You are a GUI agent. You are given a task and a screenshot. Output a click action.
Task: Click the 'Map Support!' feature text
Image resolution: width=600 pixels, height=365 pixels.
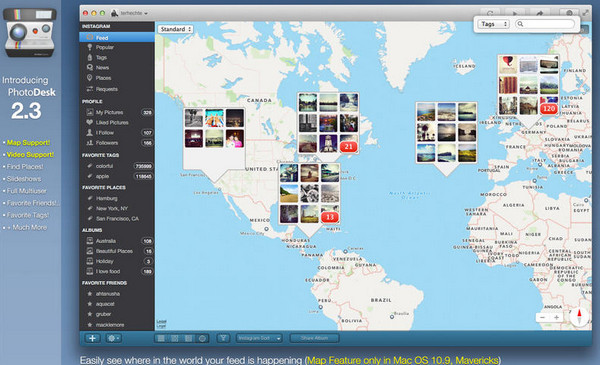tap(29, 143)
